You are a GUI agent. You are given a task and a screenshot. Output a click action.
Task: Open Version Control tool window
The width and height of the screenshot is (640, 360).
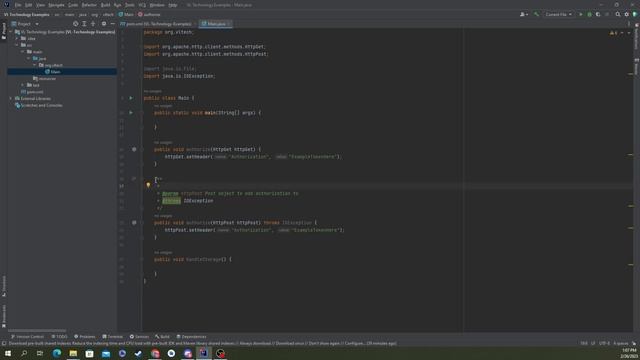27,337
